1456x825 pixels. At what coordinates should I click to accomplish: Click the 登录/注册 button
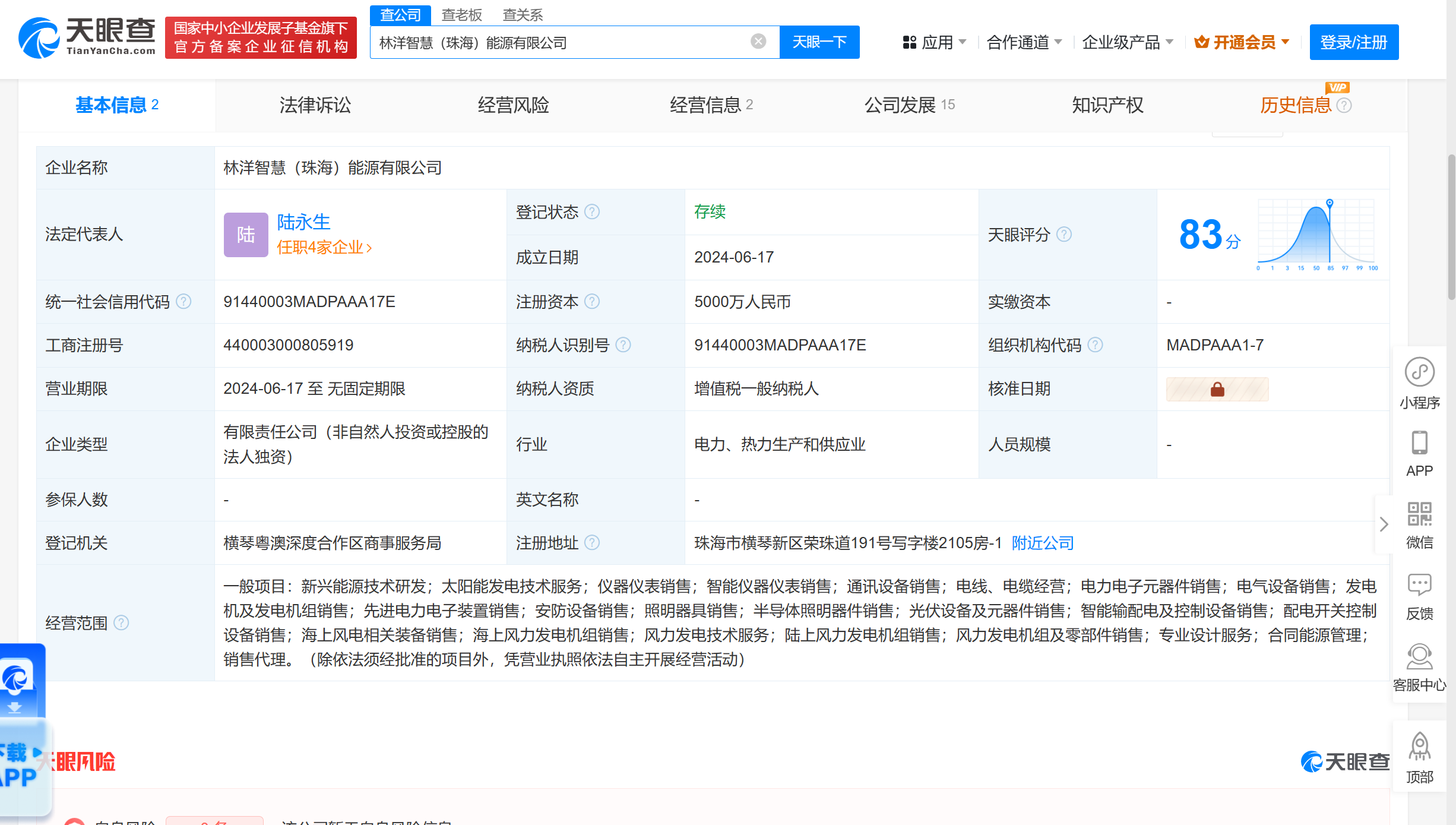1354,42
